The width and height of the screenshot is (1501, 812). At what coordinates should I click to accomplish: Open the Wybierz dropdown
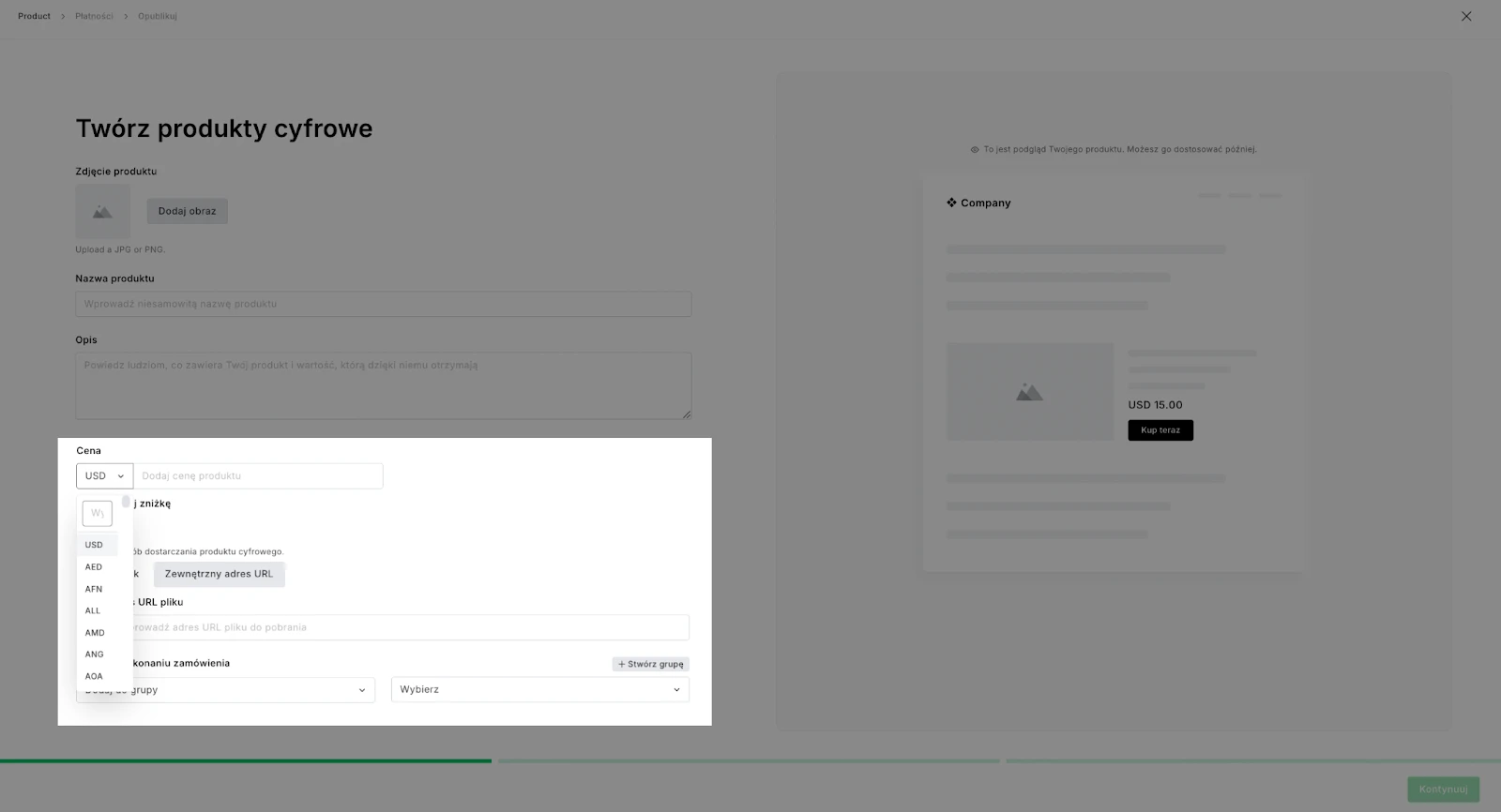pyautogui.click(x=540, y=689)
